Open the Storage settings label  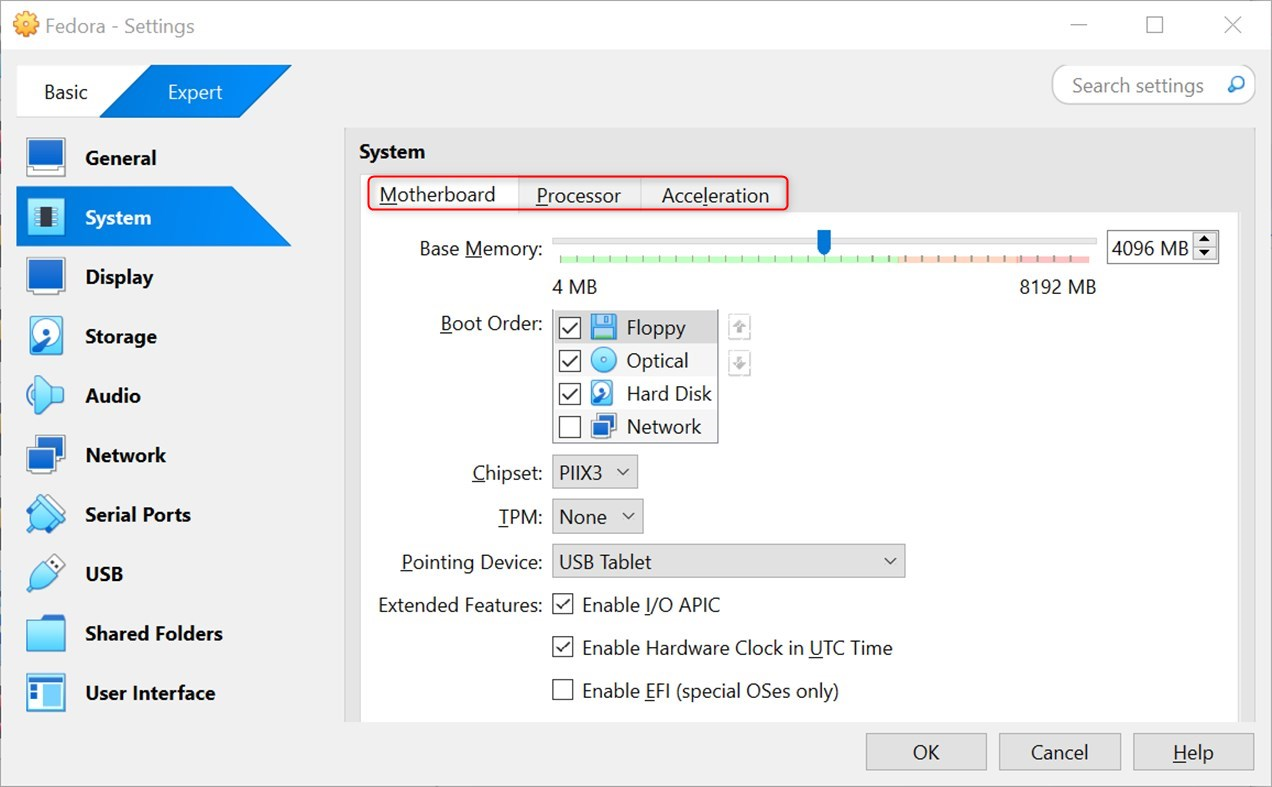121,337
